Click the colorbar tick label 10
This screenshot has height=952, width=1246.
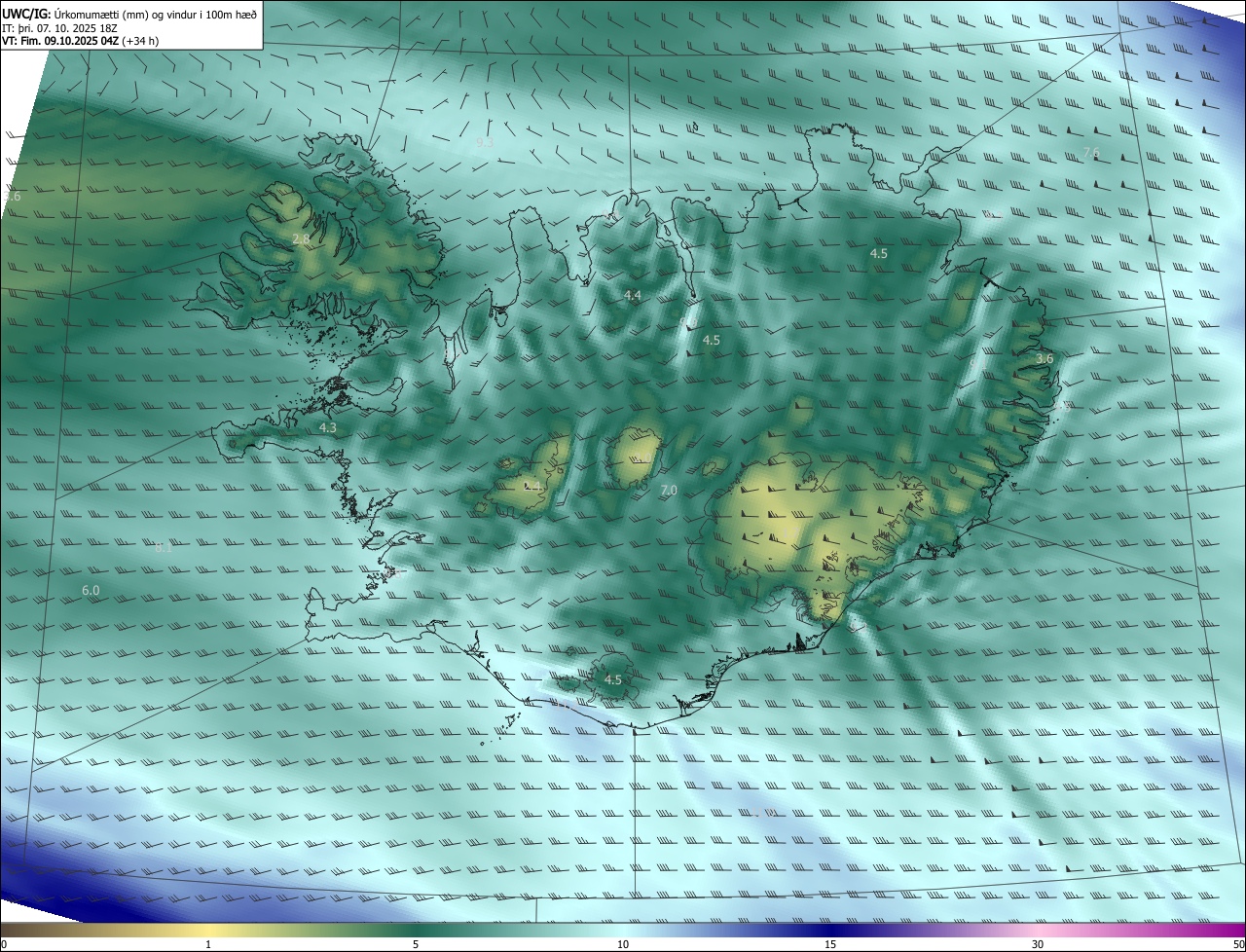pos(623,944)
